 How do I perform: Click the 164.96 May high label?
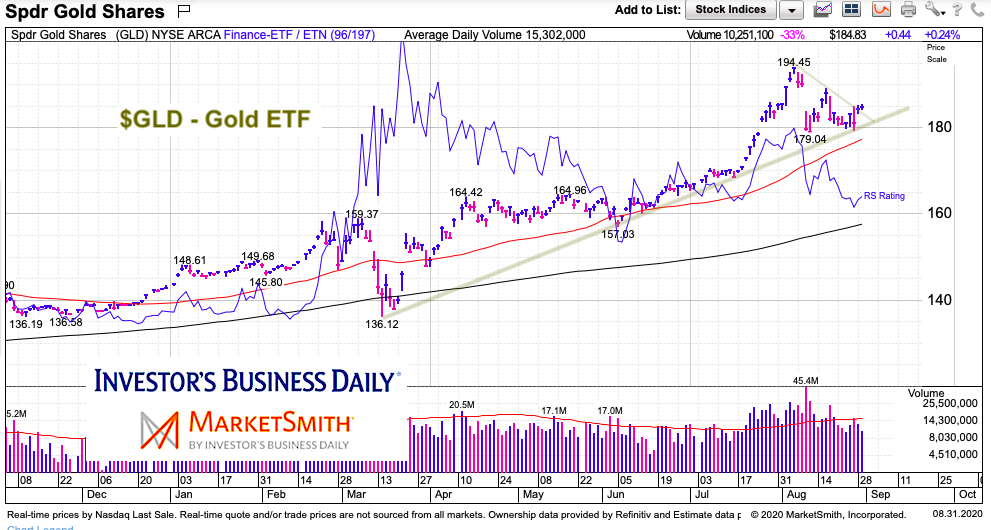click(x=569, y=190)
